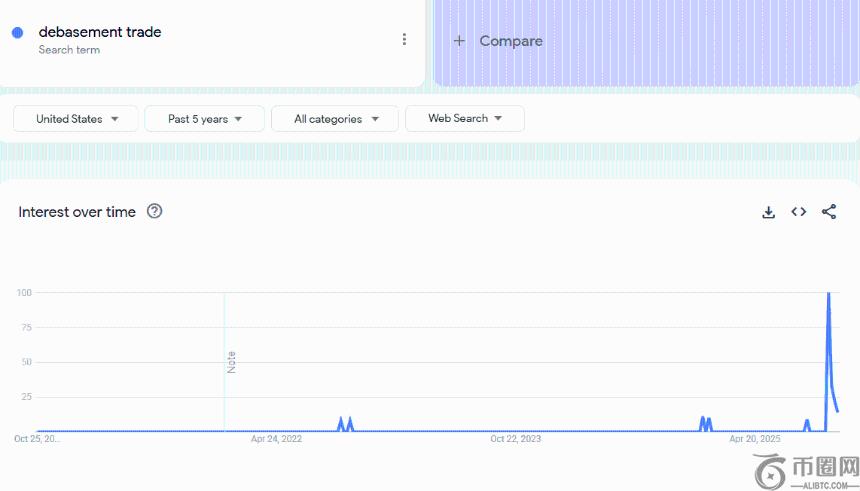The height and width of the screenshot is (491, 860).
Task: Click the embed code icon
Action: pos(798,212)
